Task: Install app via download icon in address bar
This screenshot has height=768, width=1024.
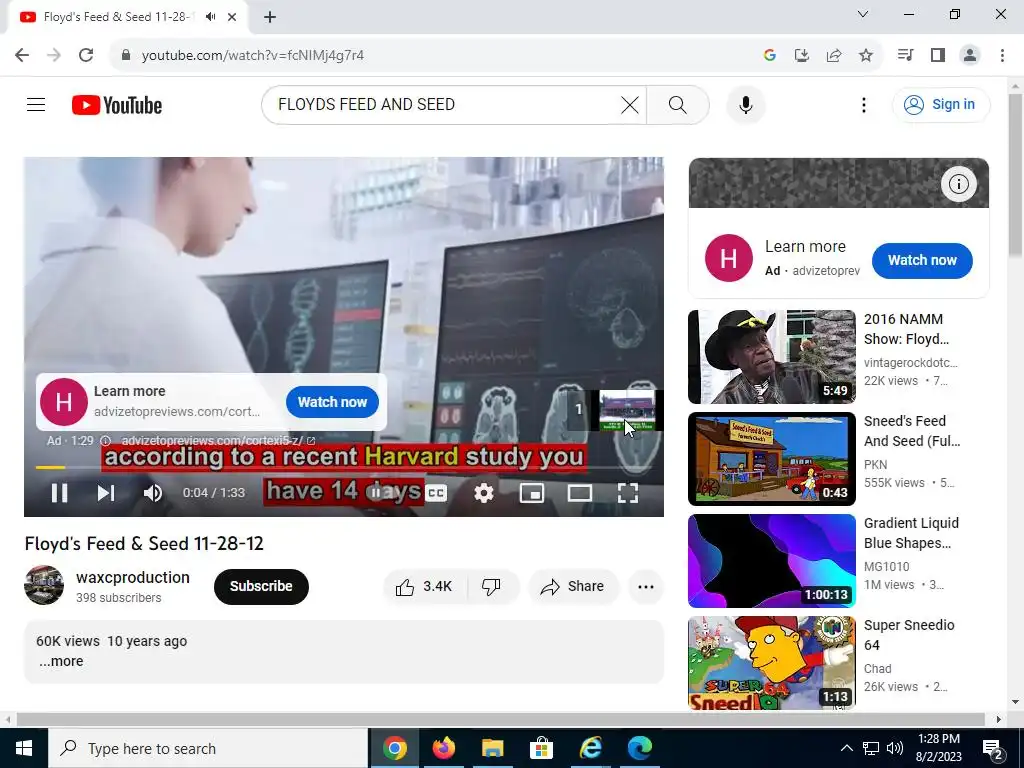Action: click(801, 55)
